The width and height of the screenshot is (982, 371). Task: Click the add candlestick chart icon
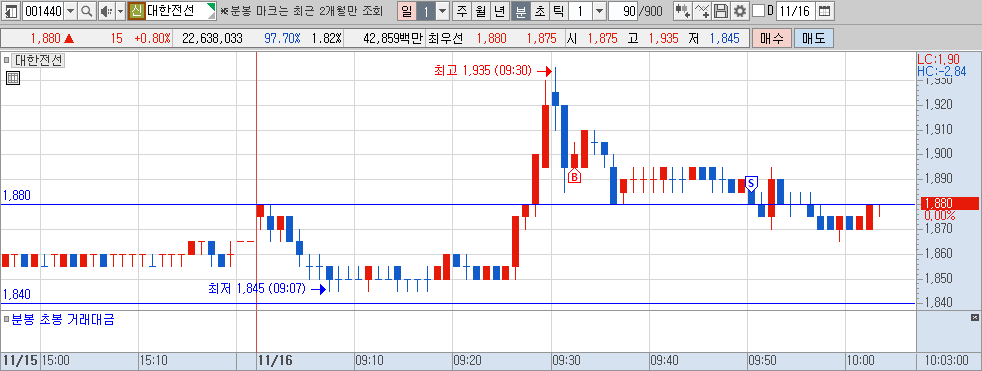coord(683,11)
